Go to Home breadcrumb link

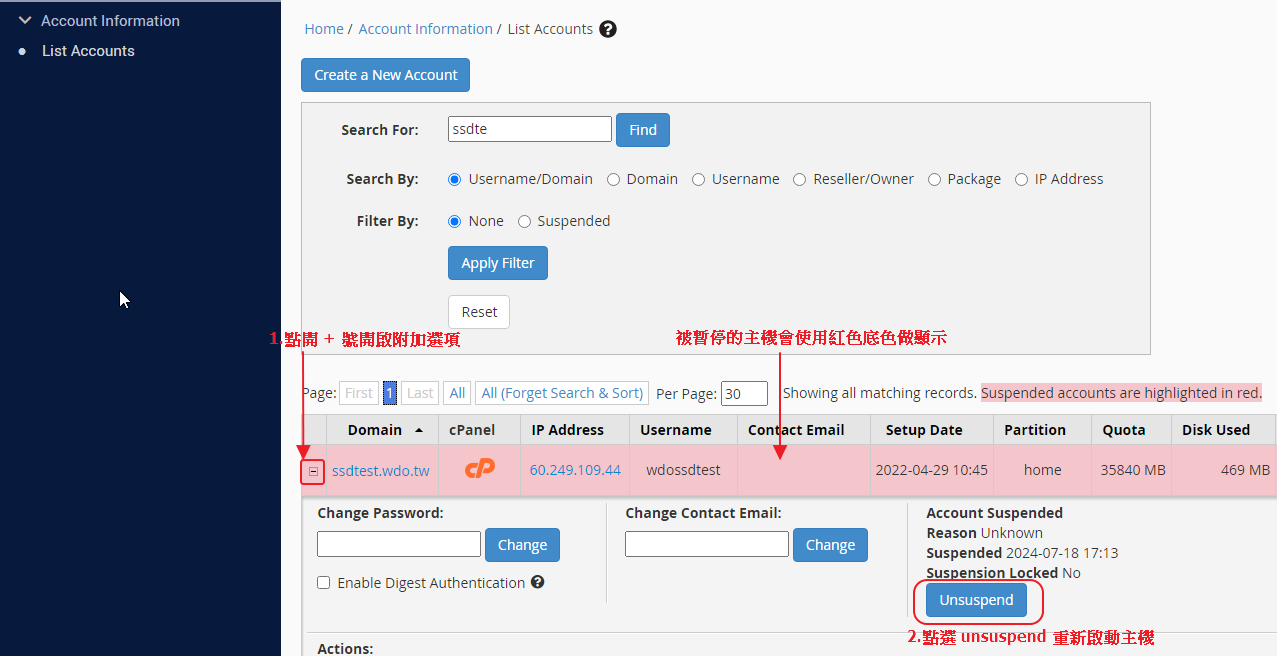click(323, 29)
